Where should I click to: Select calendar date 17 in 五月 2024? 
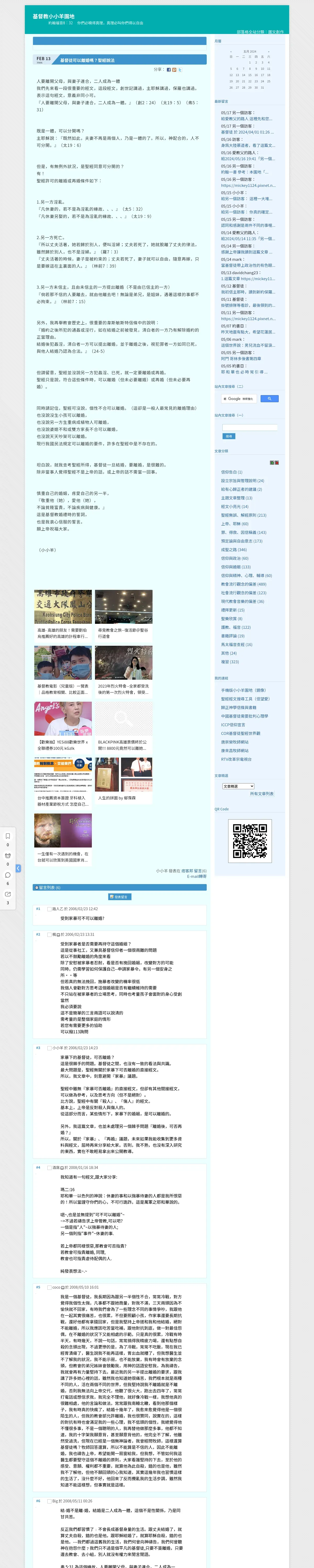[x=262, y=75]
